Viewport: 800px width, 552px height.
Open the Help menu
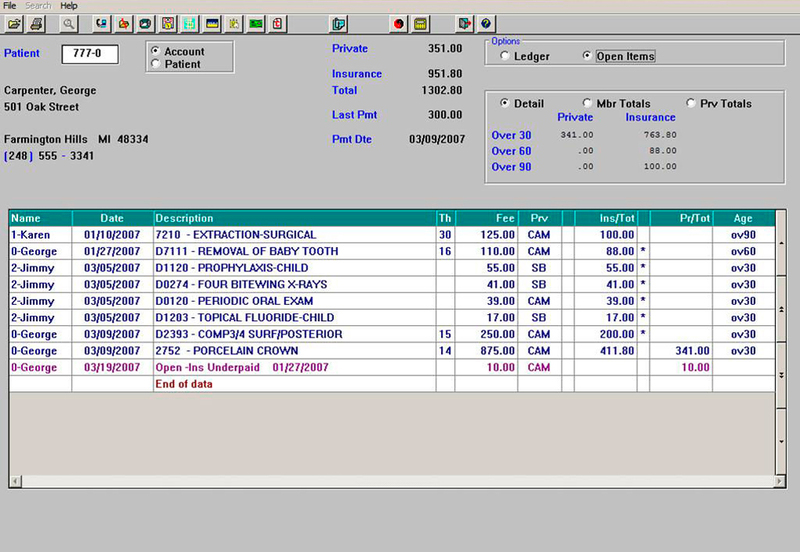69,6
